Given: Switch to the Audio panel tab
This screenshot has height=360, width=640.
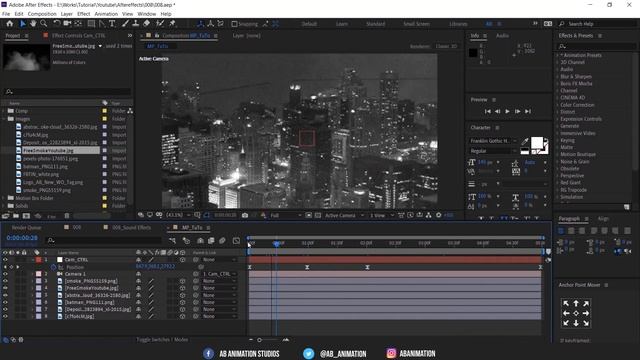Looking at the screenshot, I should (502, 36).
